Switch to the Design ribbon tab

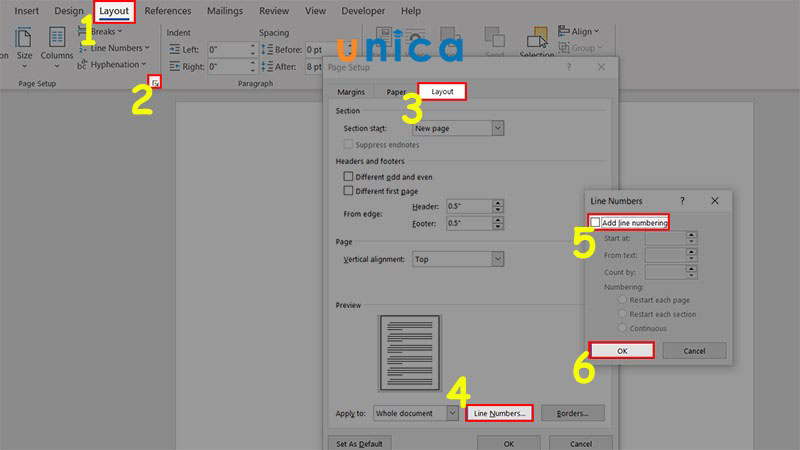pos(68,11)
